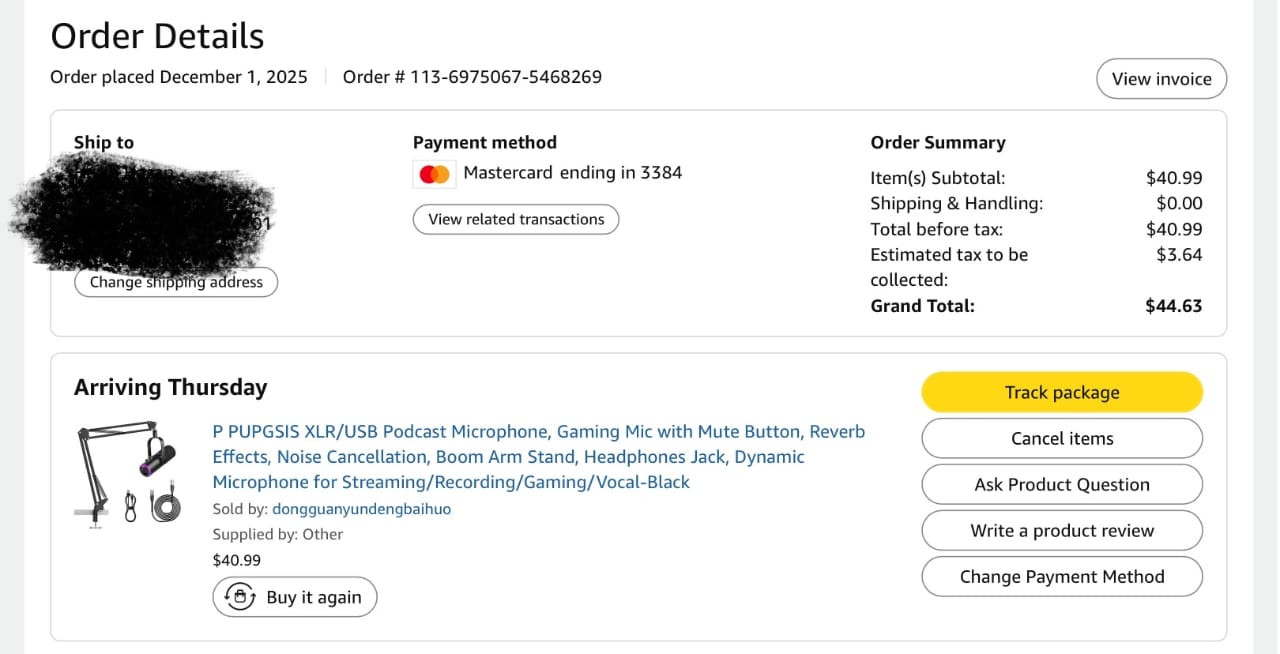Viewport: 1280px width, 654px height.
Task: Click the Shipping & Handling $0.00 value
Action: 1179,203
